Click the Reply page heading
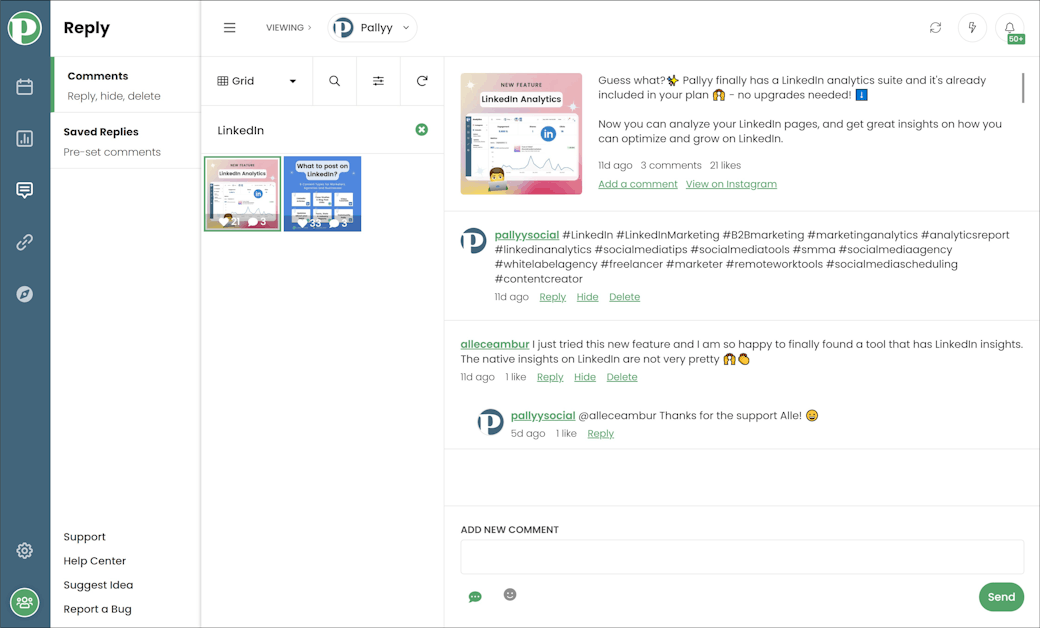 [86, 28]
